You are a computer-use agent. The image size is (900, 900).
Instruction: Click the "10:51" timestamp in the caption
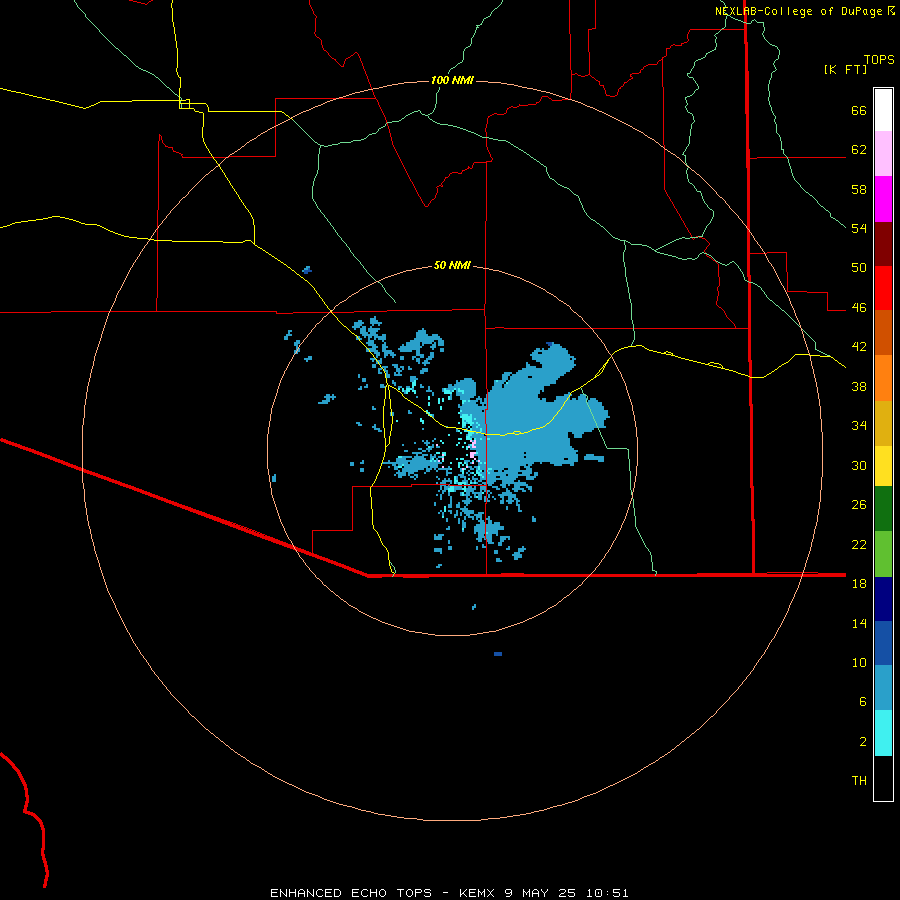point(607,893)
